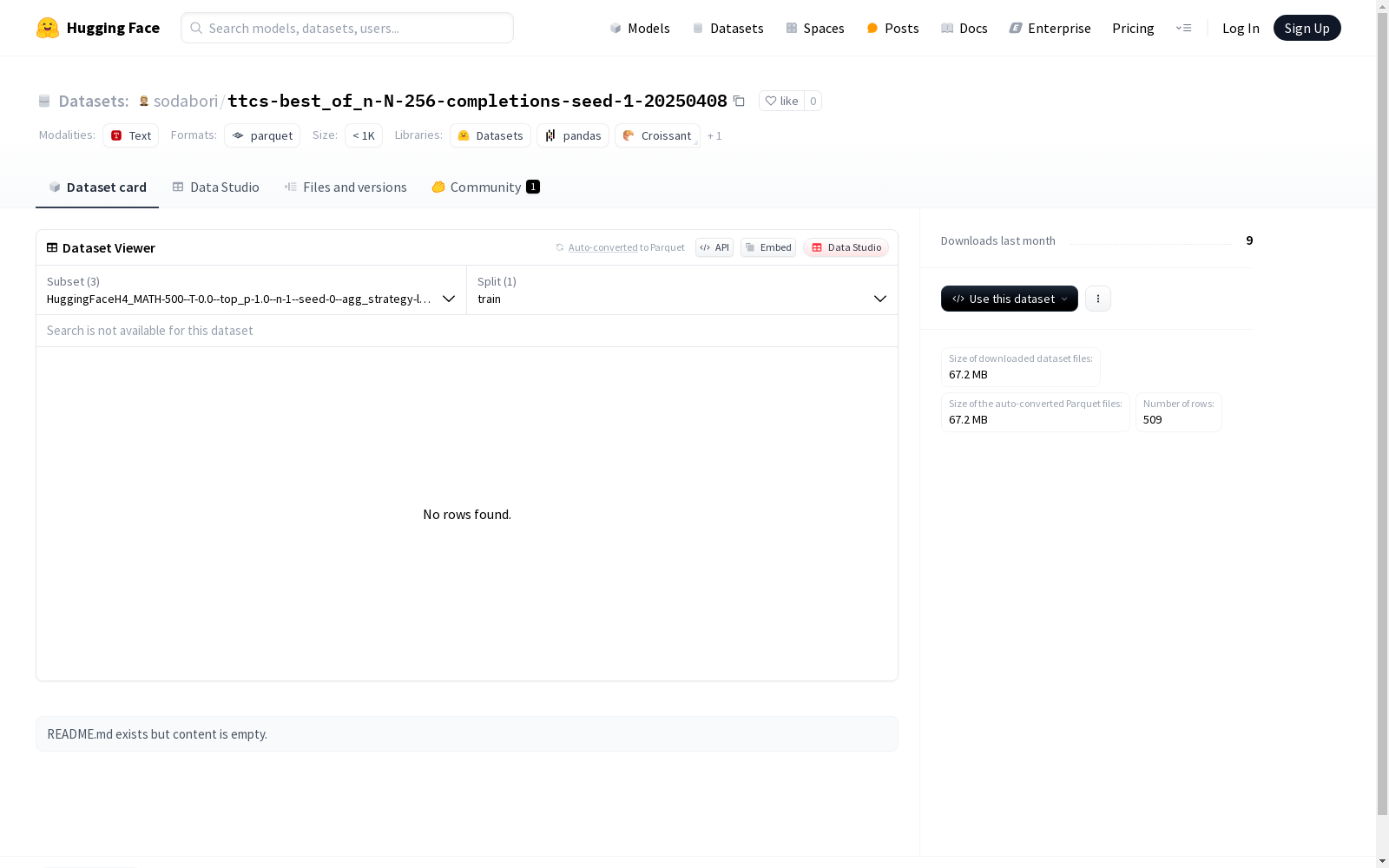Open the Subset dropdown
1389x868 pixels.
coord(252,290)
